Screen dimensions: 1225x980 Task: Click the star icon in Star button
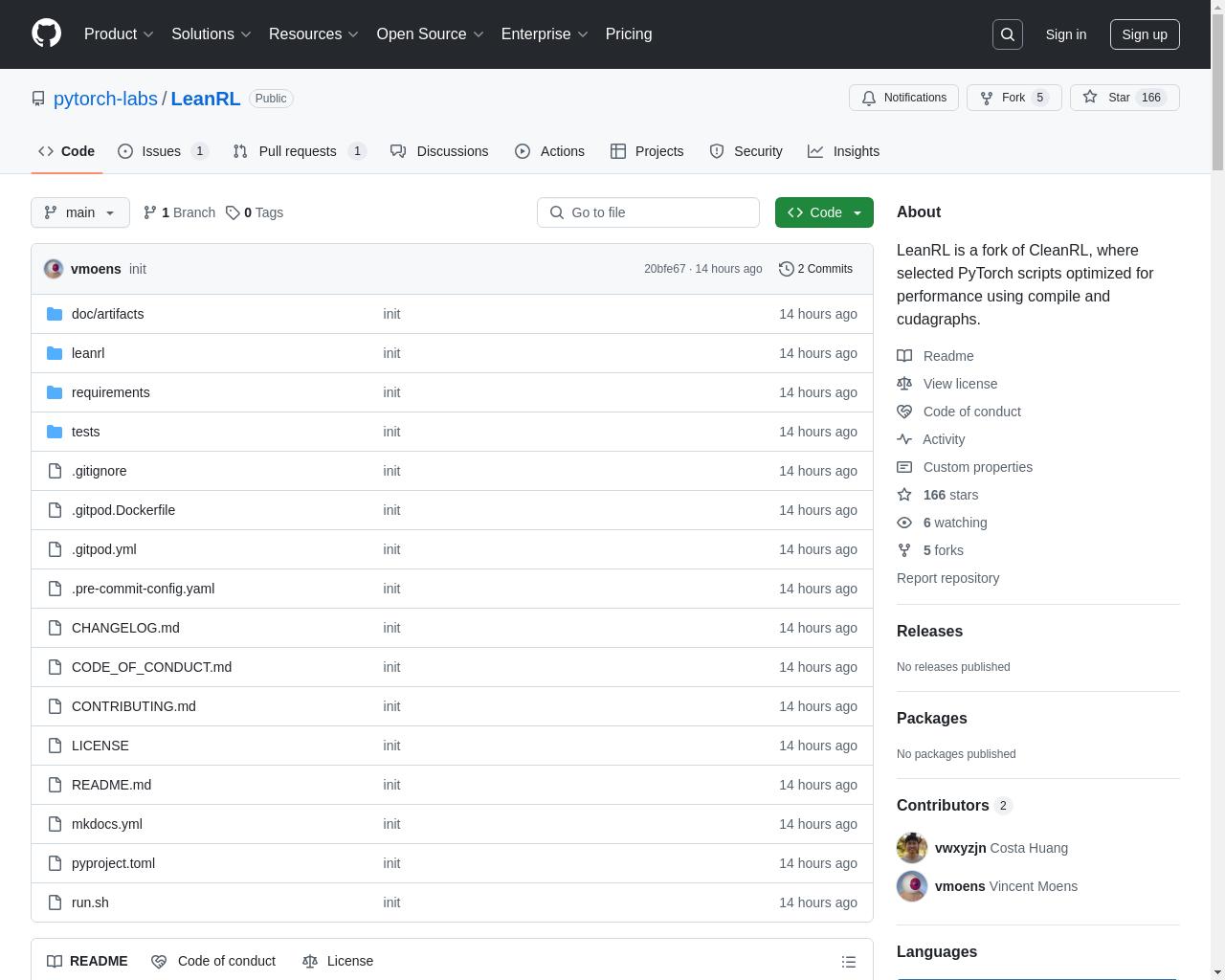click(x=1090, y=98)
